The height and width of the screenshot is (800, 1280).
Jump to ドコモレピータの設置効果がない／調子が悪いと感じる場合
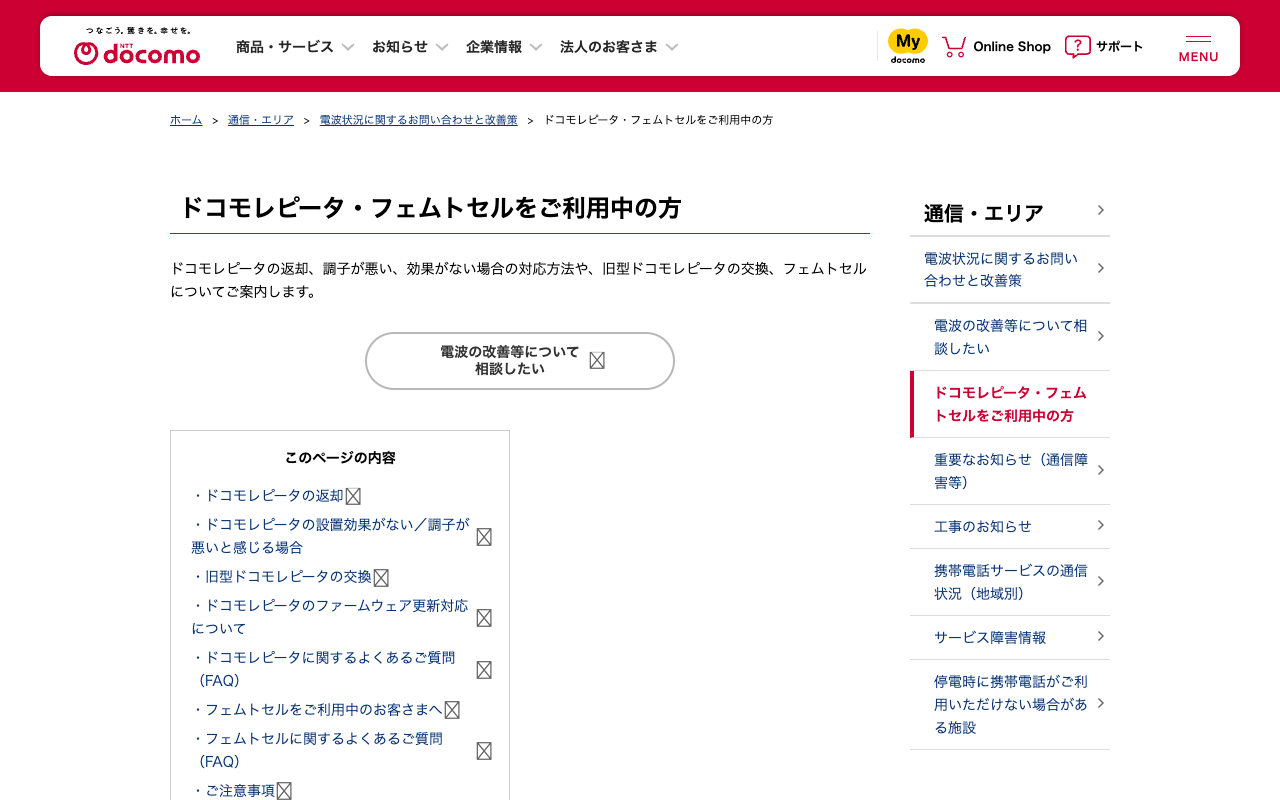click(x=331, y=536)
